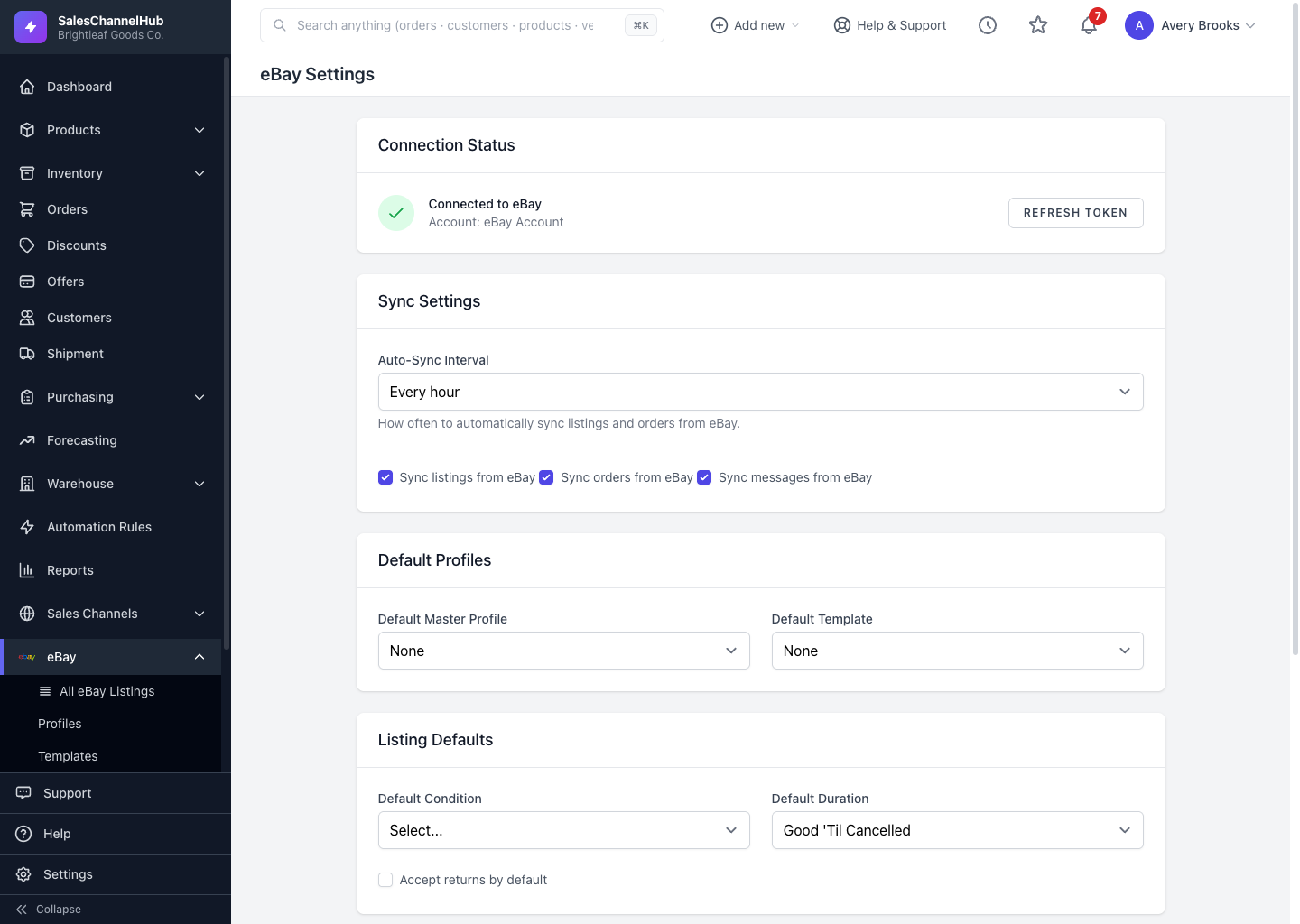Click the Products box icon

tap(27, 130)
